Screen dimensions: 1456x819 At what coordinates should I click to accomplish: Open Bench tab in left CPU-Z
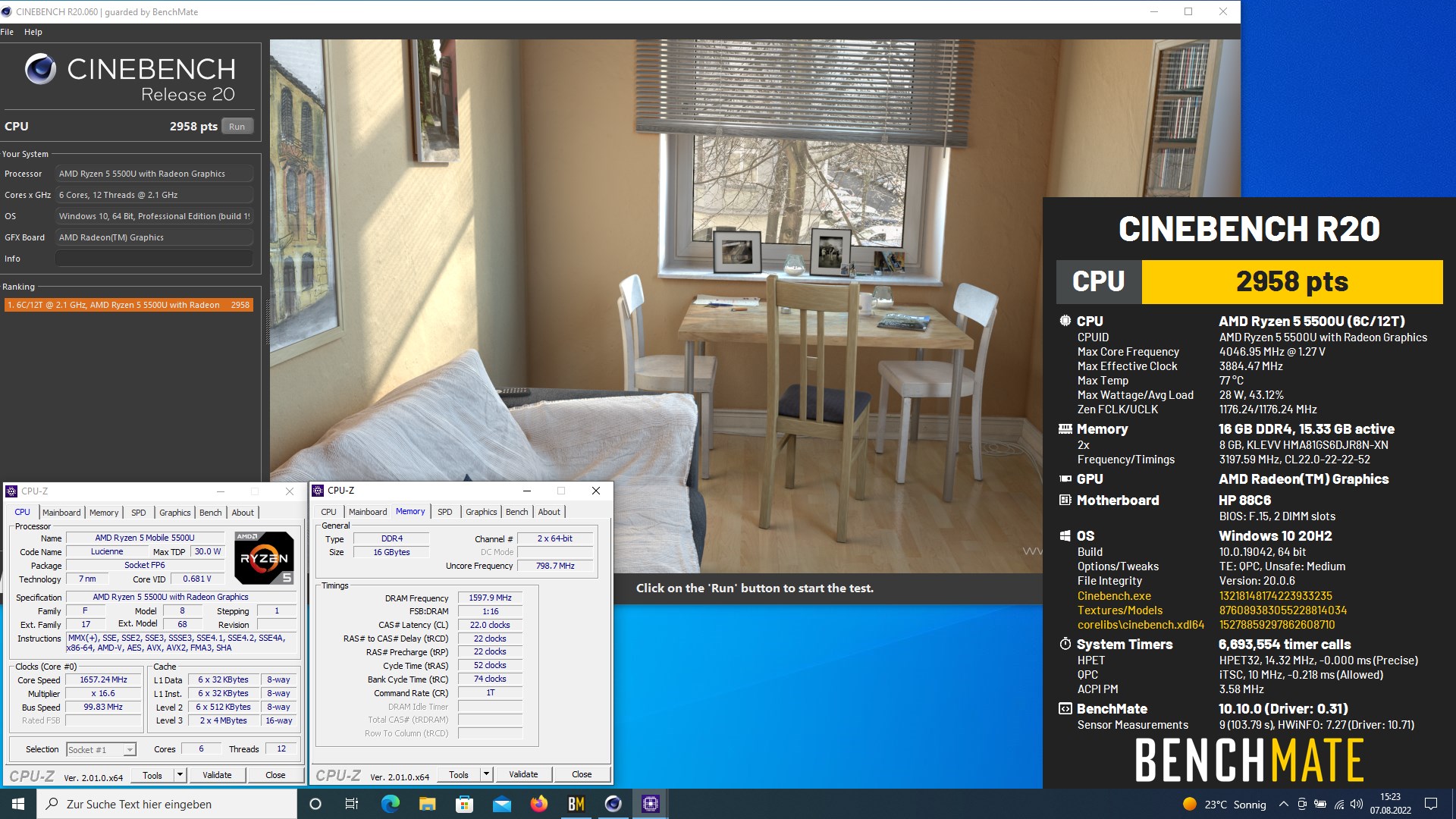pos(211,513)
